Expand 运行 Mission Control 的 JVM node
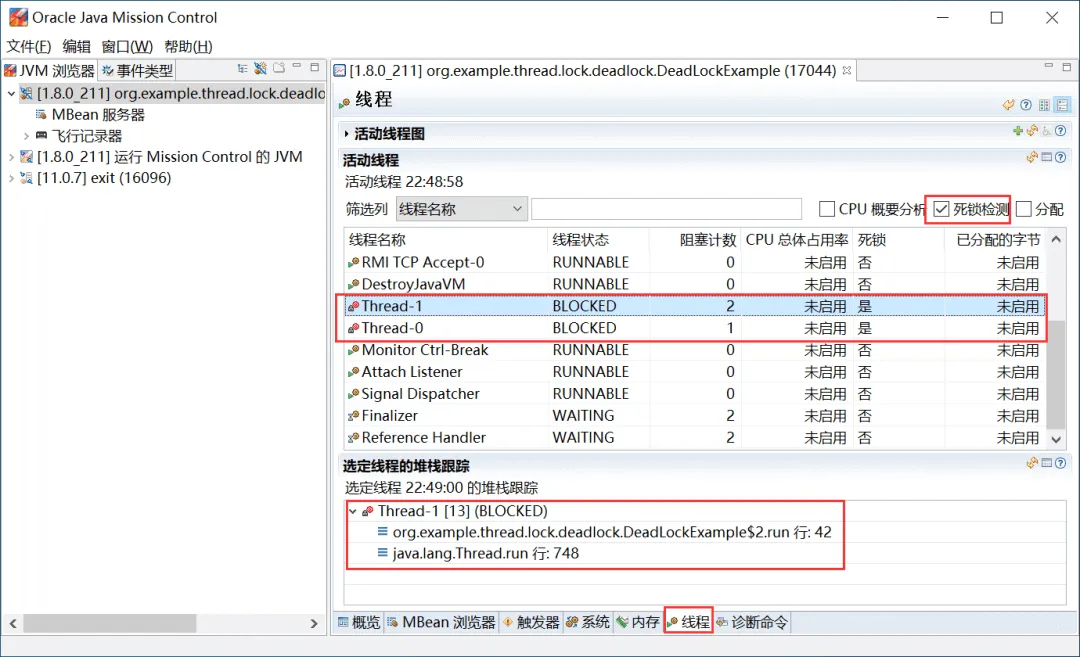 coord(12,157)
